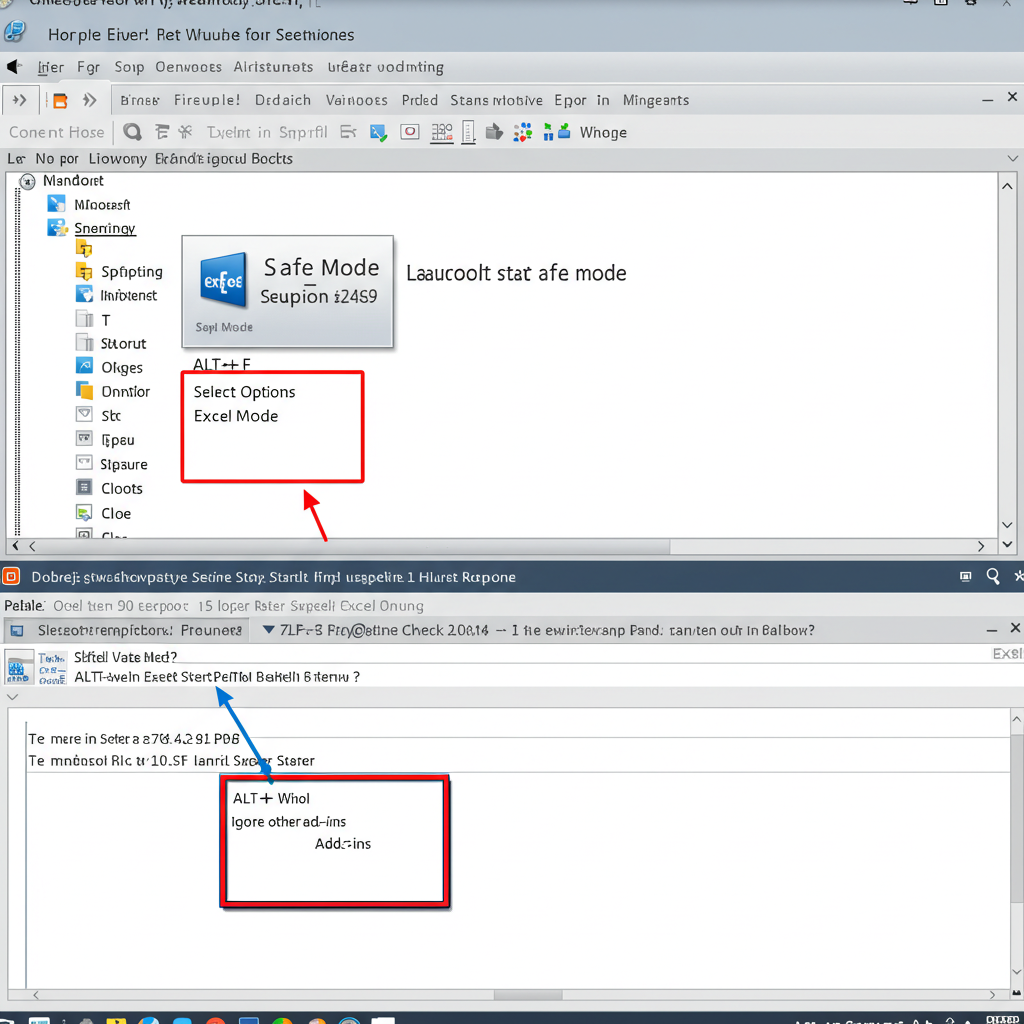Image resolution: width=1024 pixels, height=1024 pixels.
Task: Click the asterisk-like icon in toolbar
Action: (x=185, y=133)
